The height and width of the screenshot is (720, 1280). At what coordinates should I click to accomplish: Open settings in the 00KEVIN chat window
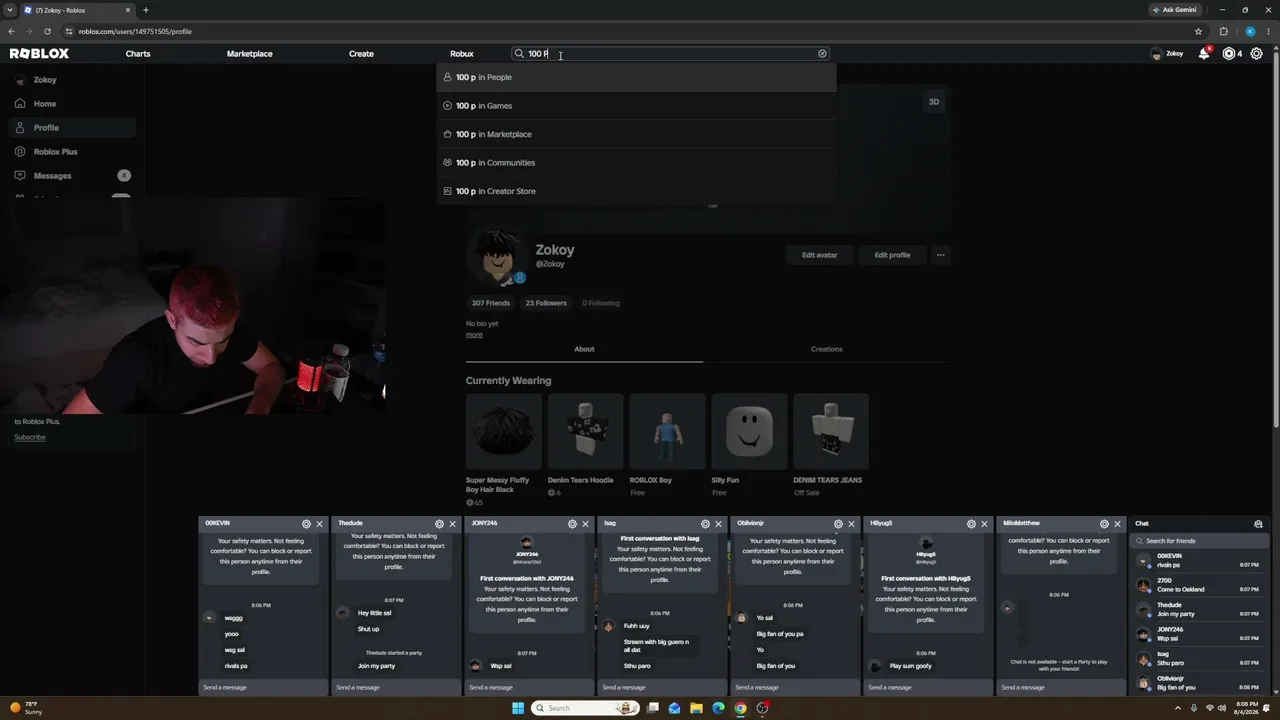coord(307,524)
